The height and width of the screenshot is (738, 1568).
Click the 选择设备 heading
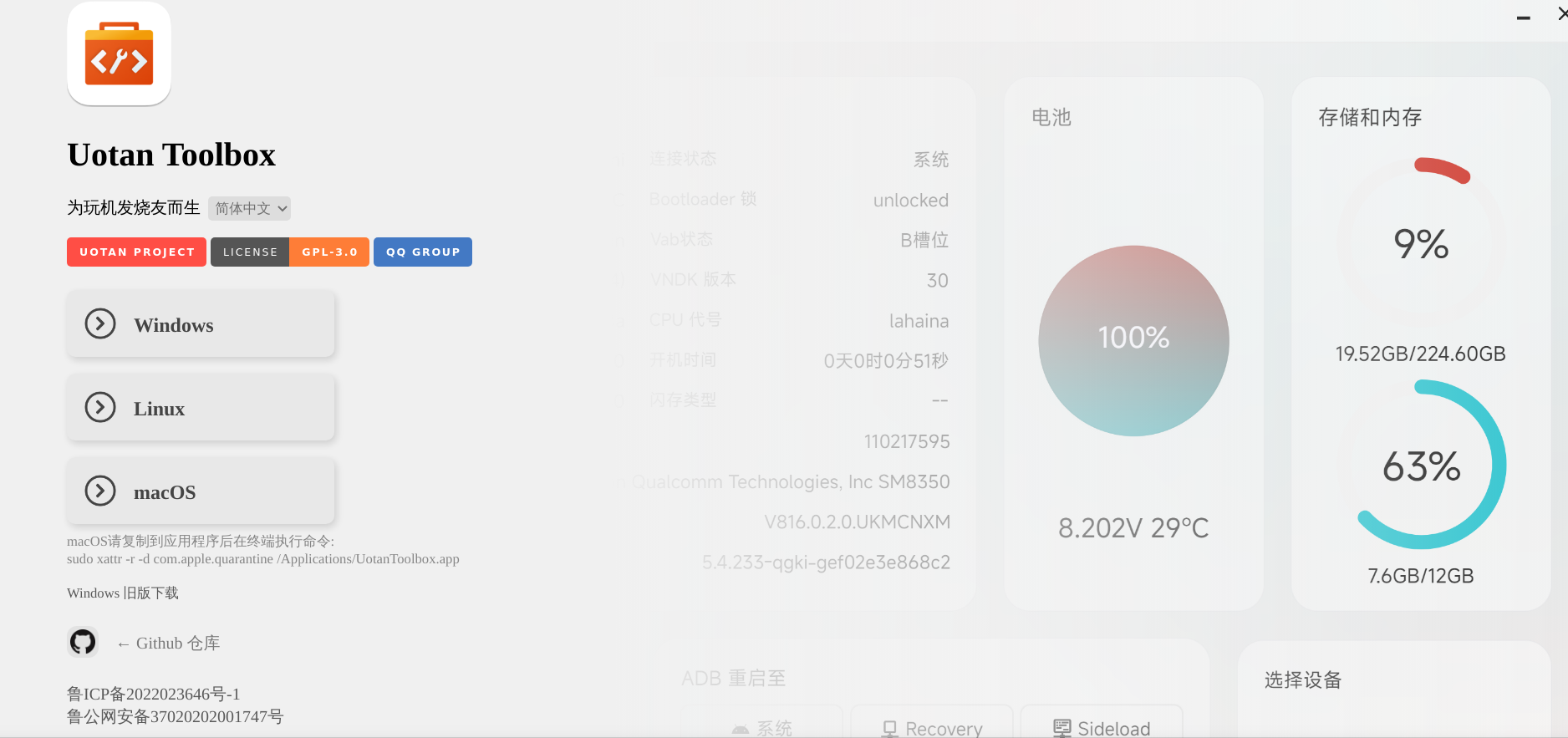1302,679
